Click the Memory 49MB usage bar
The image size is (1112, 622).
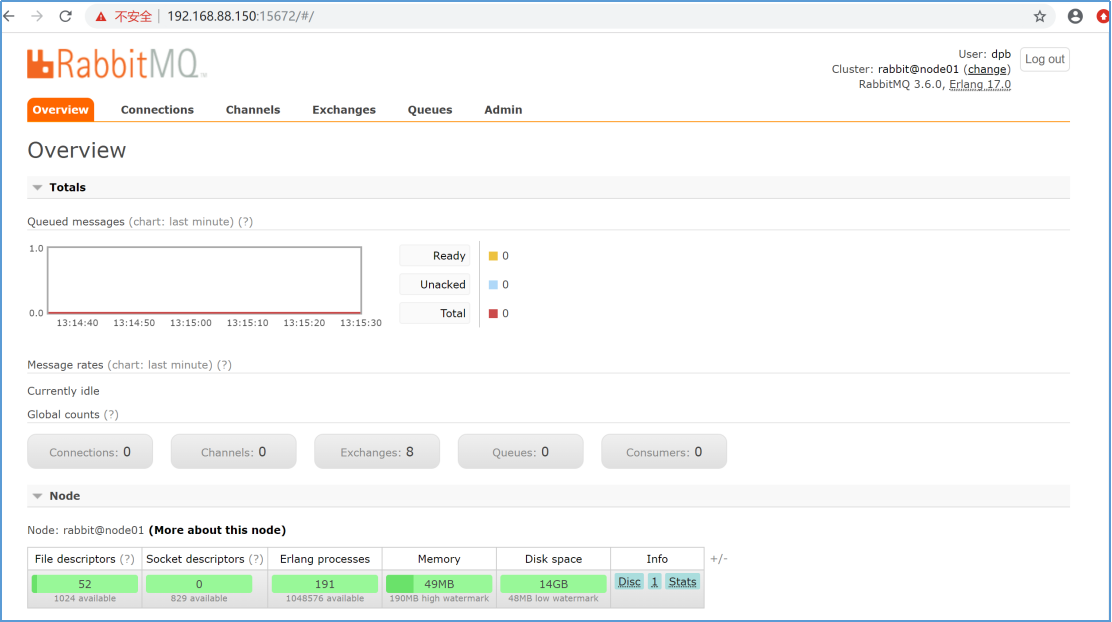point(439,584)
